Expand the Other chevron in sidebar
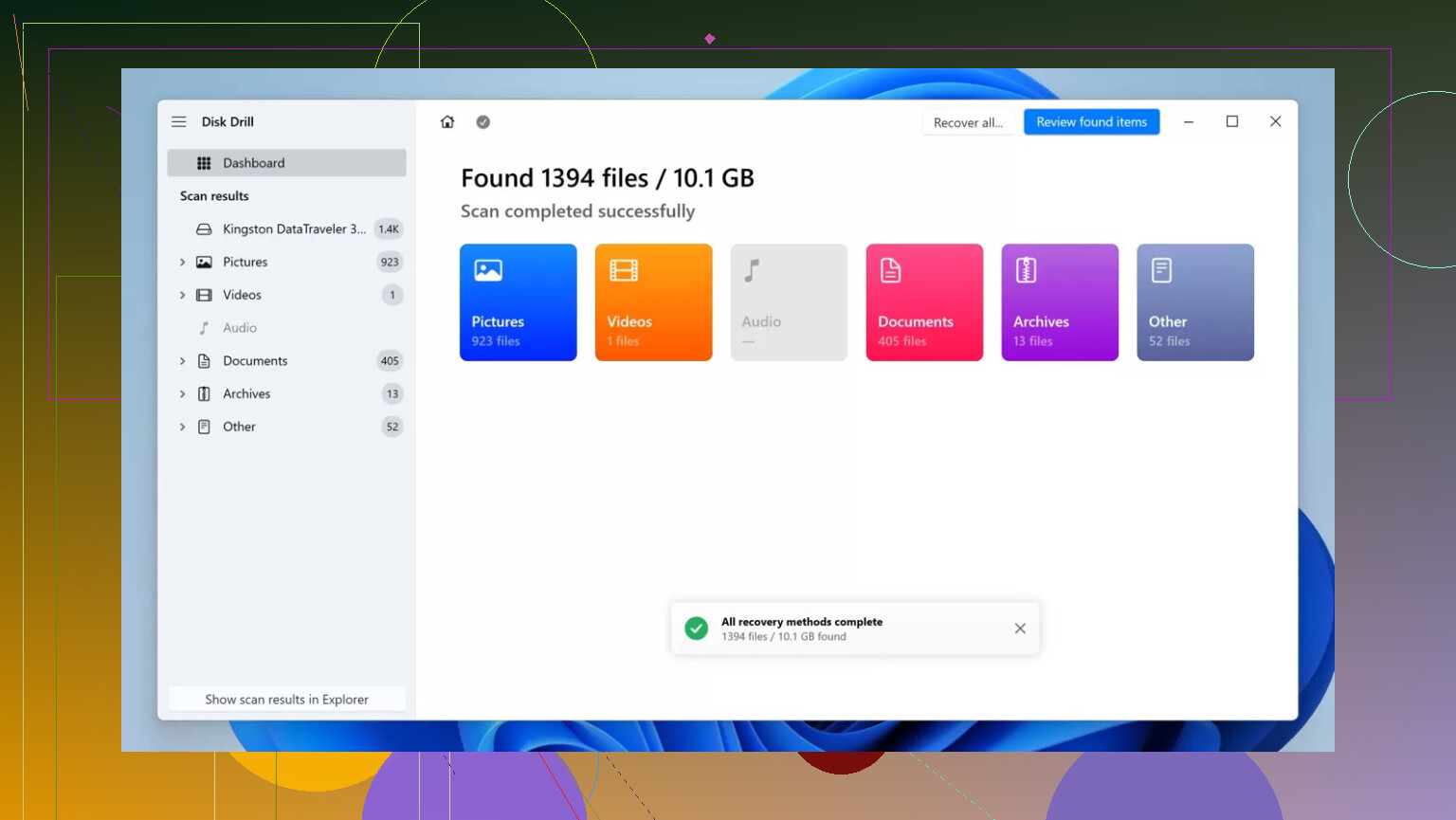The height and width of the screenshot is (820, 1456). pyautogui.click(x=183, y=428)
